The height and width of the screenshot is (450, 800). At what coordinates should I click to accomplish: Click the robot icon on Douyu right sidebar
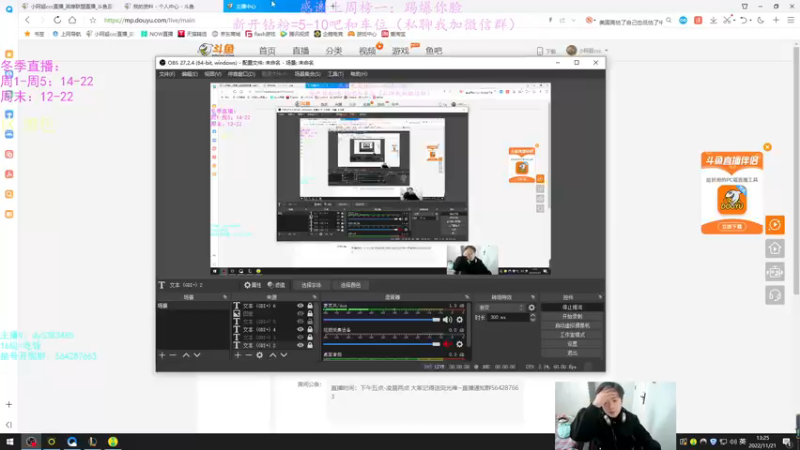point(774,272)
